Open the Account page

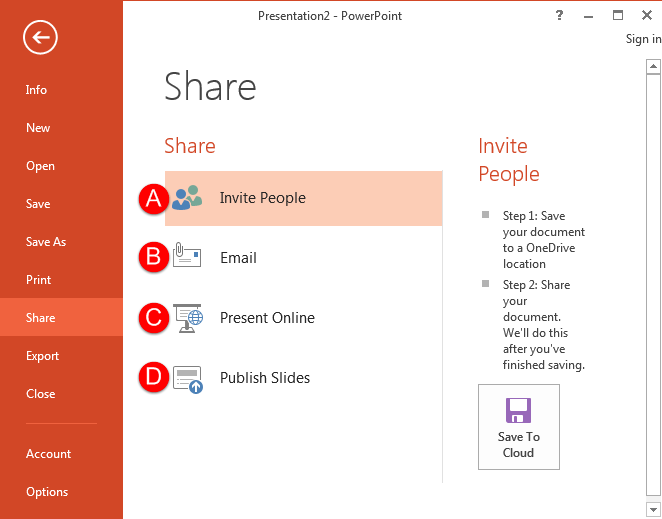pyautogui.click(x=61, y=454)
